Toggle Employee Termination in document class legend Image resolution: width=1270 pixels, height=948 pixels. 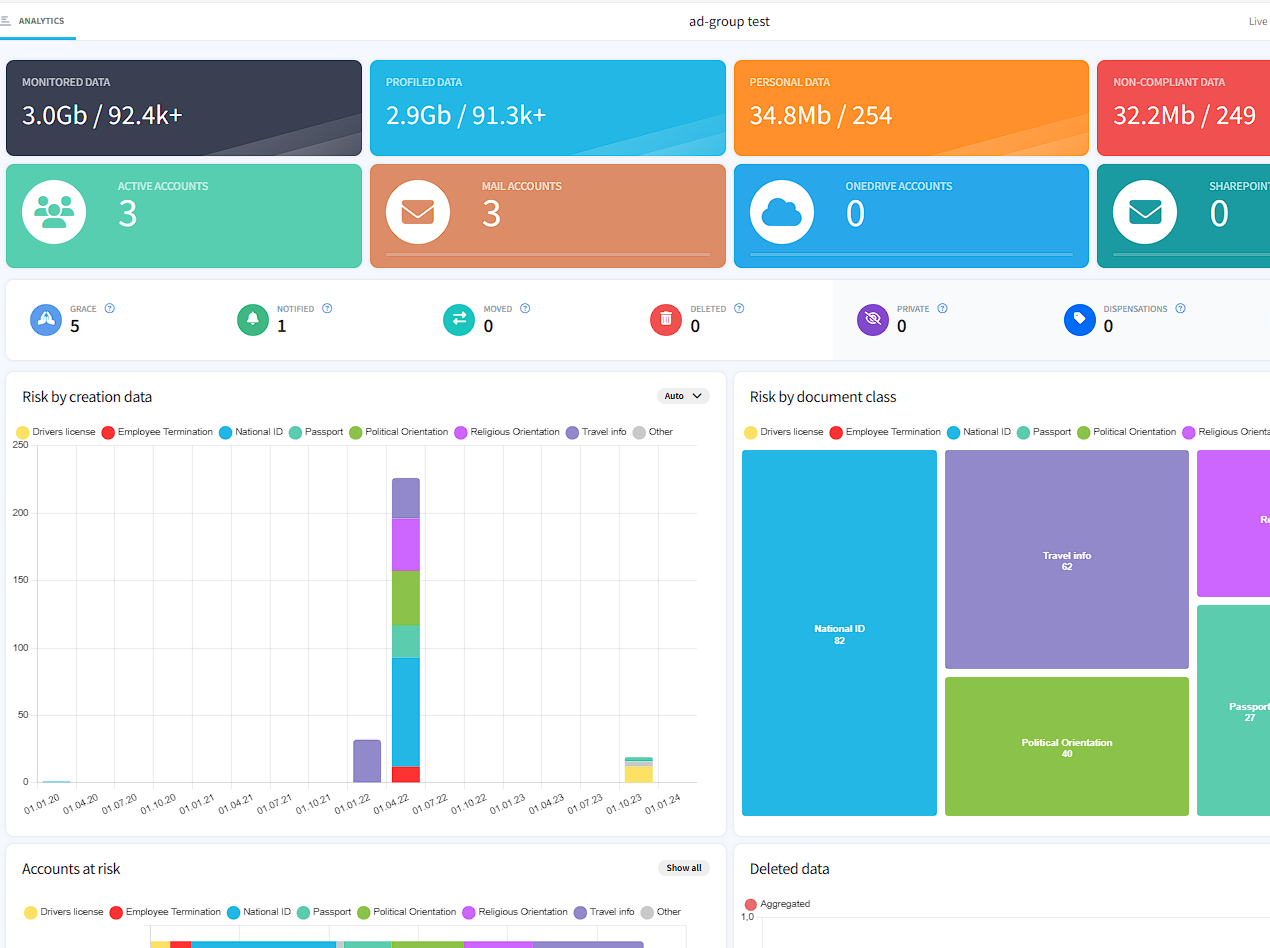pyautogui.click(x=885, y=432)
